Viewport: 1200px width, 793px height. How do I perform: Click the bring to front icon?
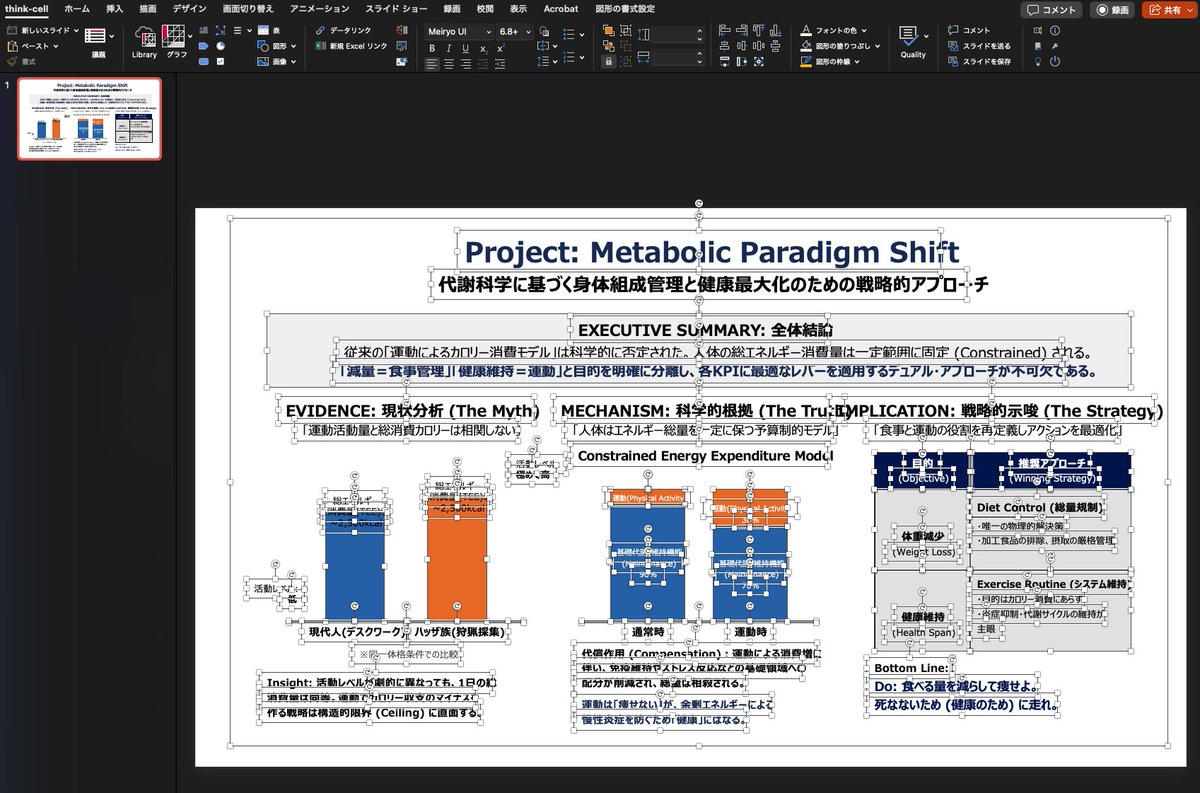click(x=608, y=29)
